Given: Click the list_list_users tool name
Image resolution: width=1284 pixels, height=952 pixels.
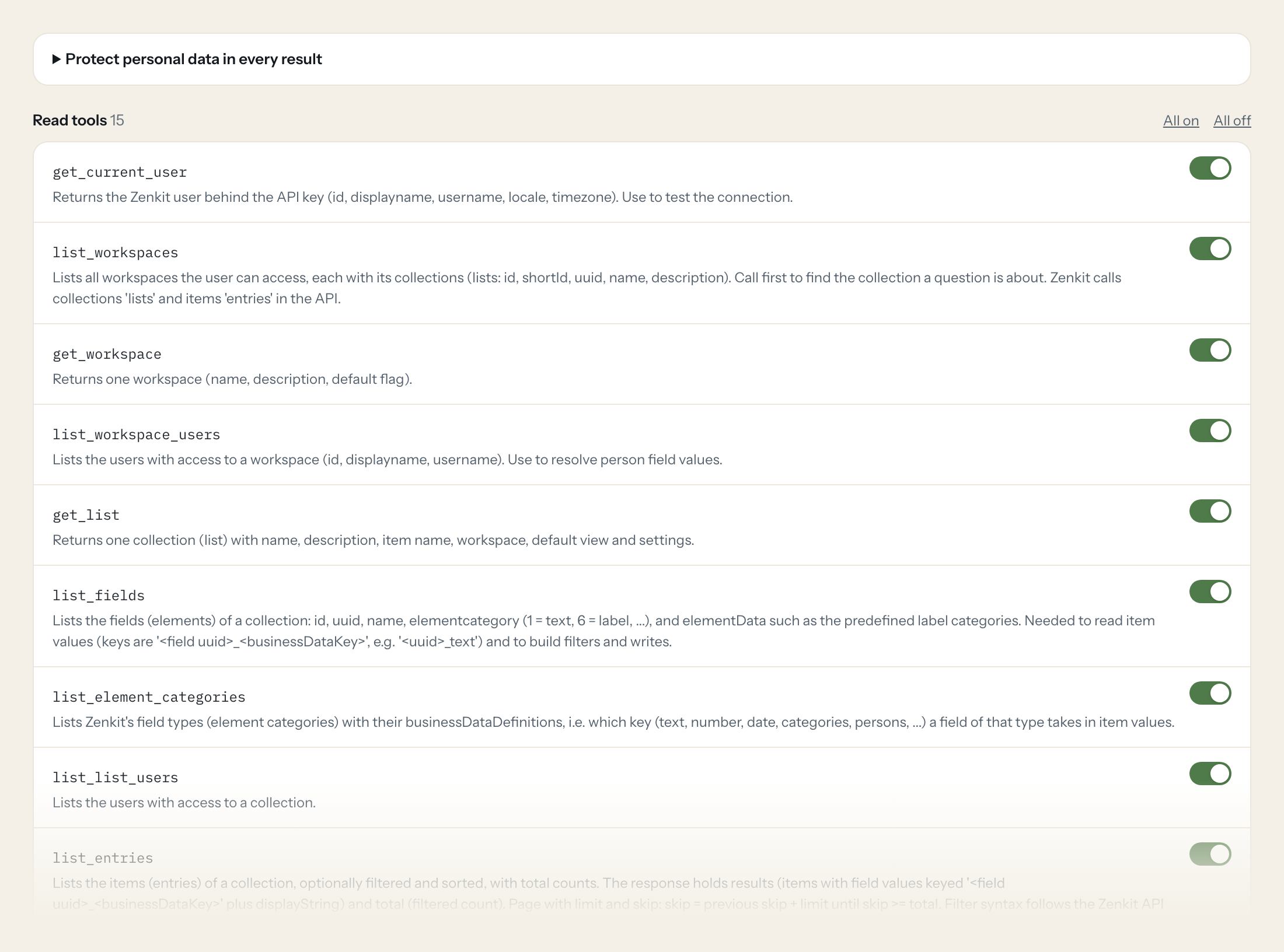Looking at the screenshot, I should [115, 778].
